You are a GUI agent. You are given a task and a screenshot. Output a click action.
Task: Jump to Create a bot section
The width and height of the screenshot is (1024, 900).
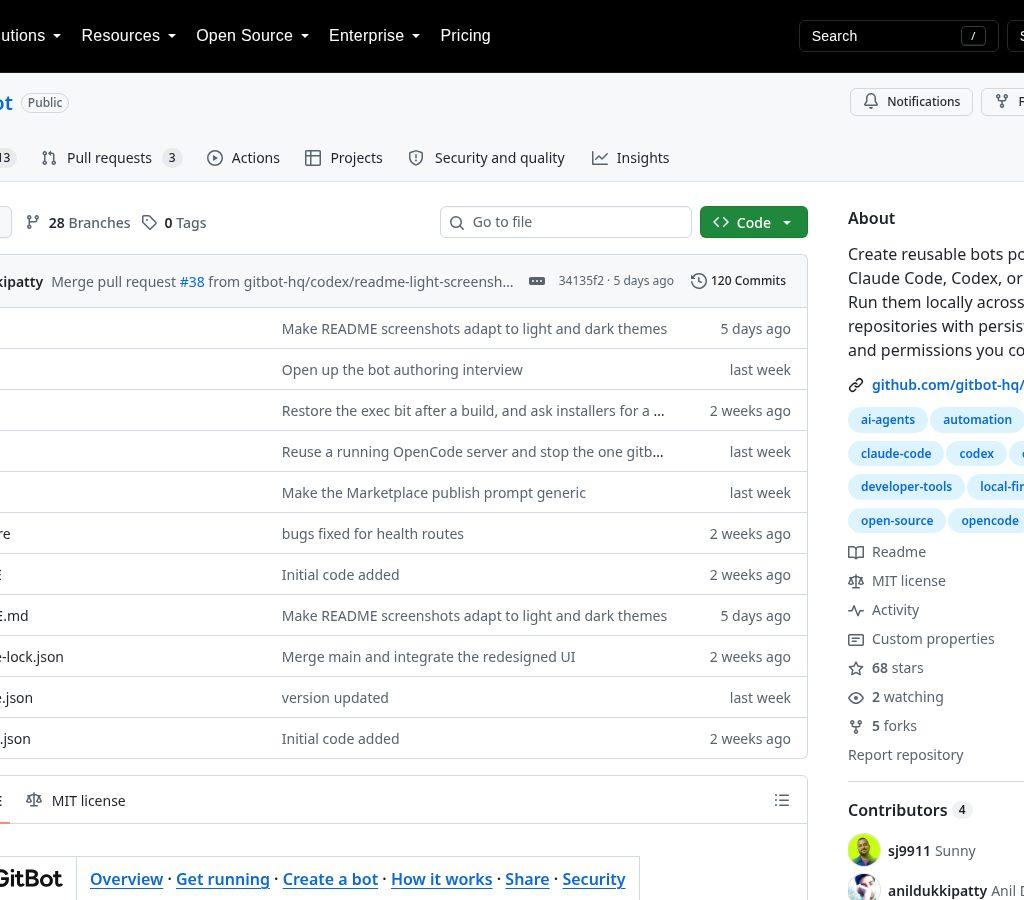pos(330,879)
